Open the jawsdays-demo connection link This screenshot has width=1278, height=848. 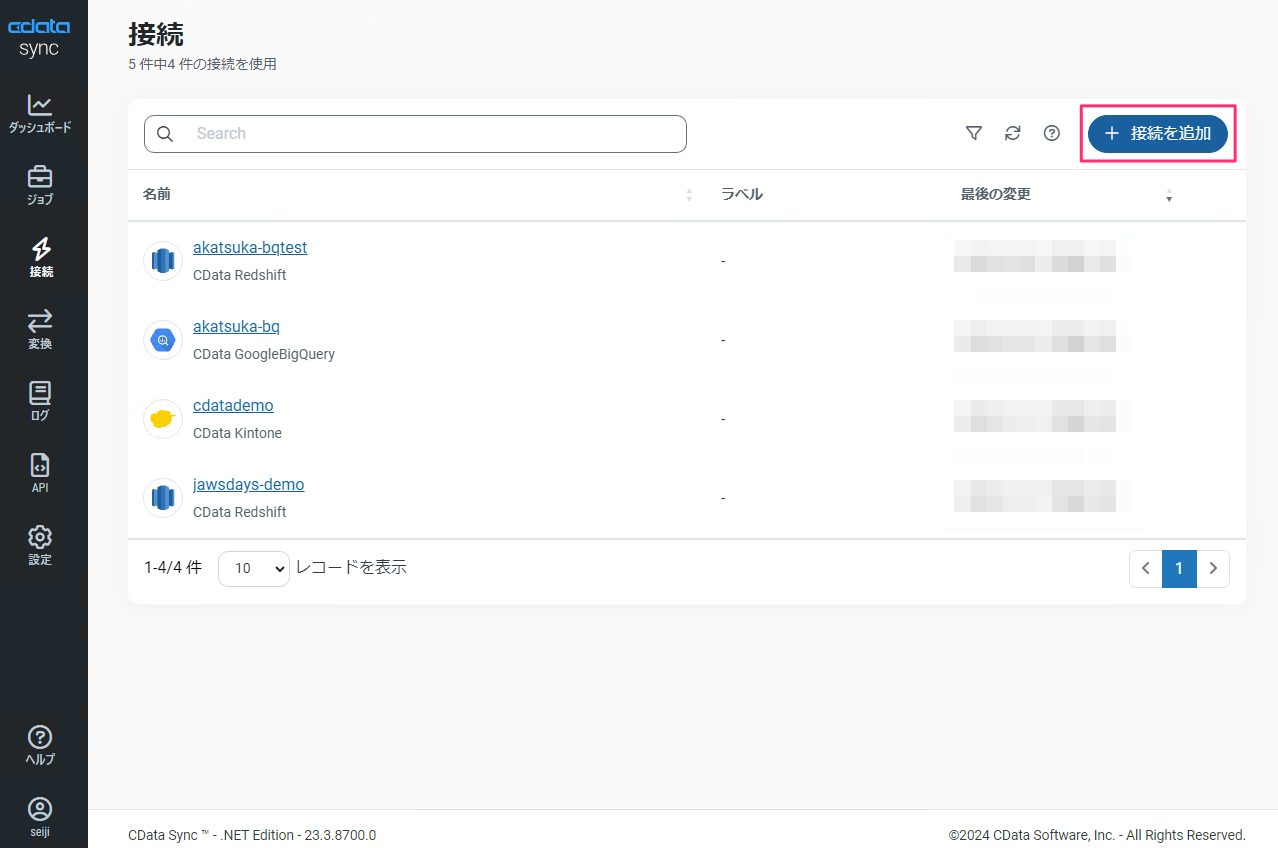[248, 484]
